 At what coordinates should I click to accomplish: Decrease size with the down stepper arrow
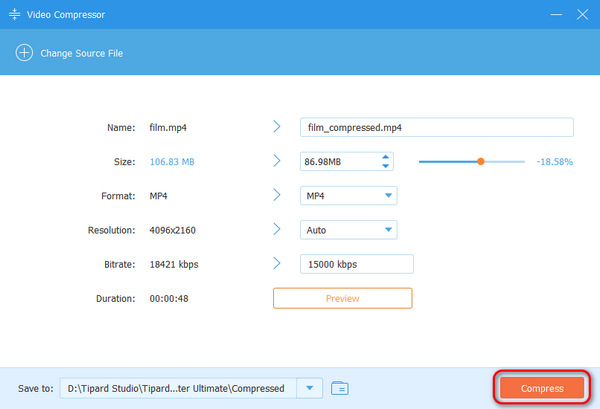tap(386, 166)
